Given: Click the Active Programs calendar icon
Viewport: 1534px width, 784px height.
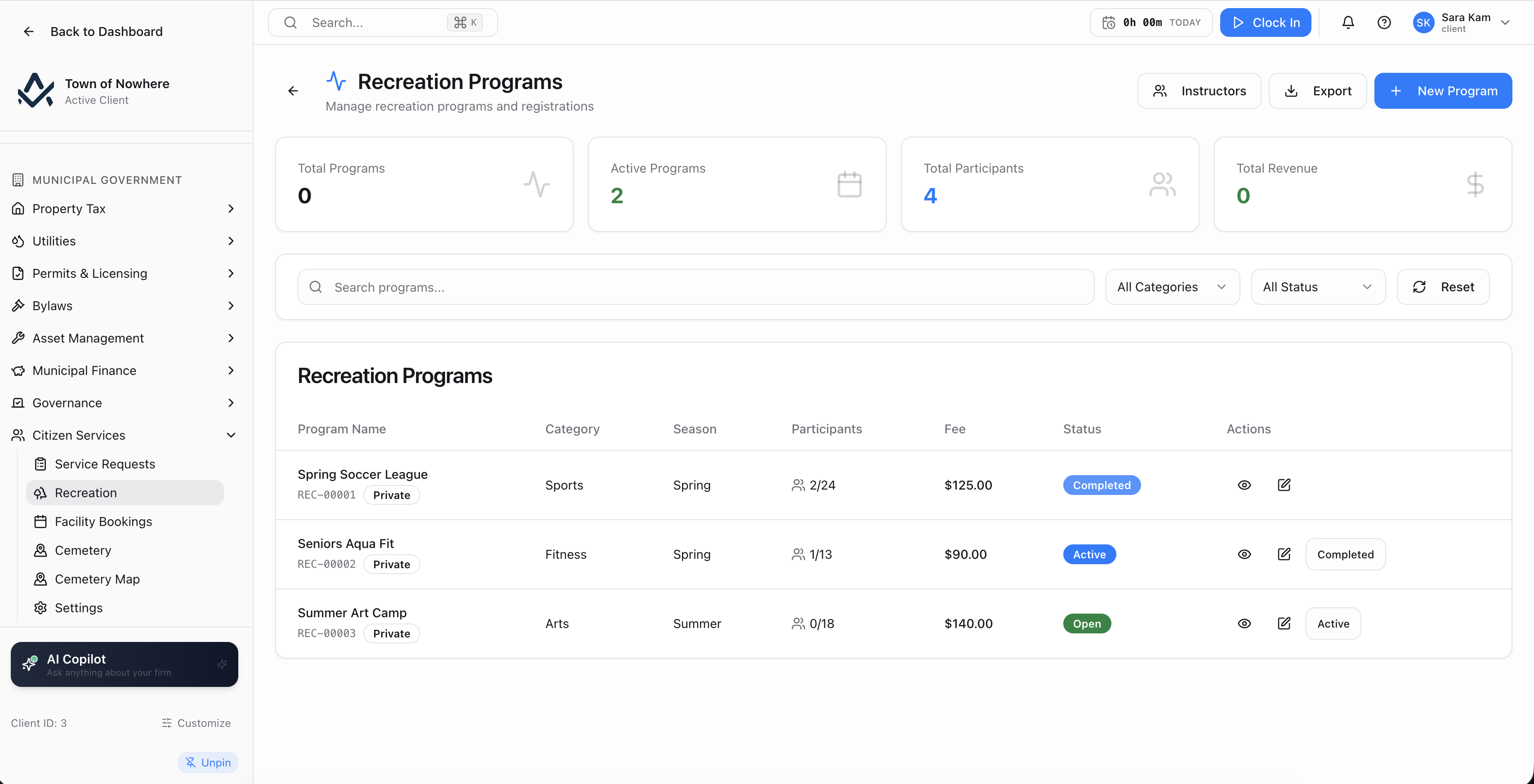Looking at the screenshot, I should pyautogui.click(x=849, y=184).
